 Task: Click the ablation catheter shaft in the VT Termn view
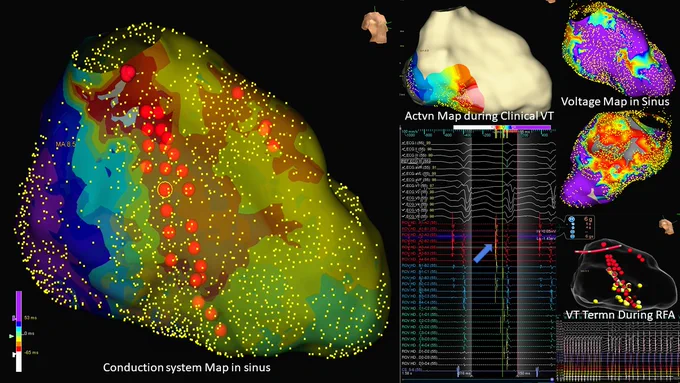click(598, 249)
